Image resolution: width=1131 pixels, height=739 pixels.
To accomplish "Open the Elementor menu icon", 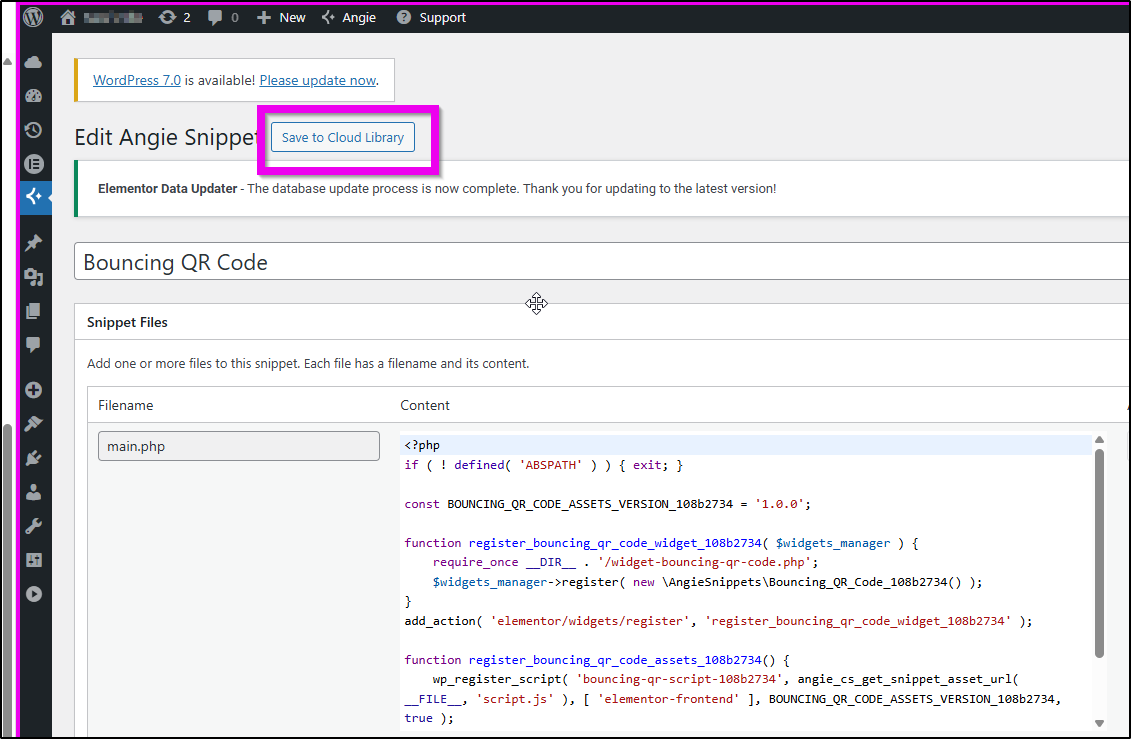I will tap(33, 164).
